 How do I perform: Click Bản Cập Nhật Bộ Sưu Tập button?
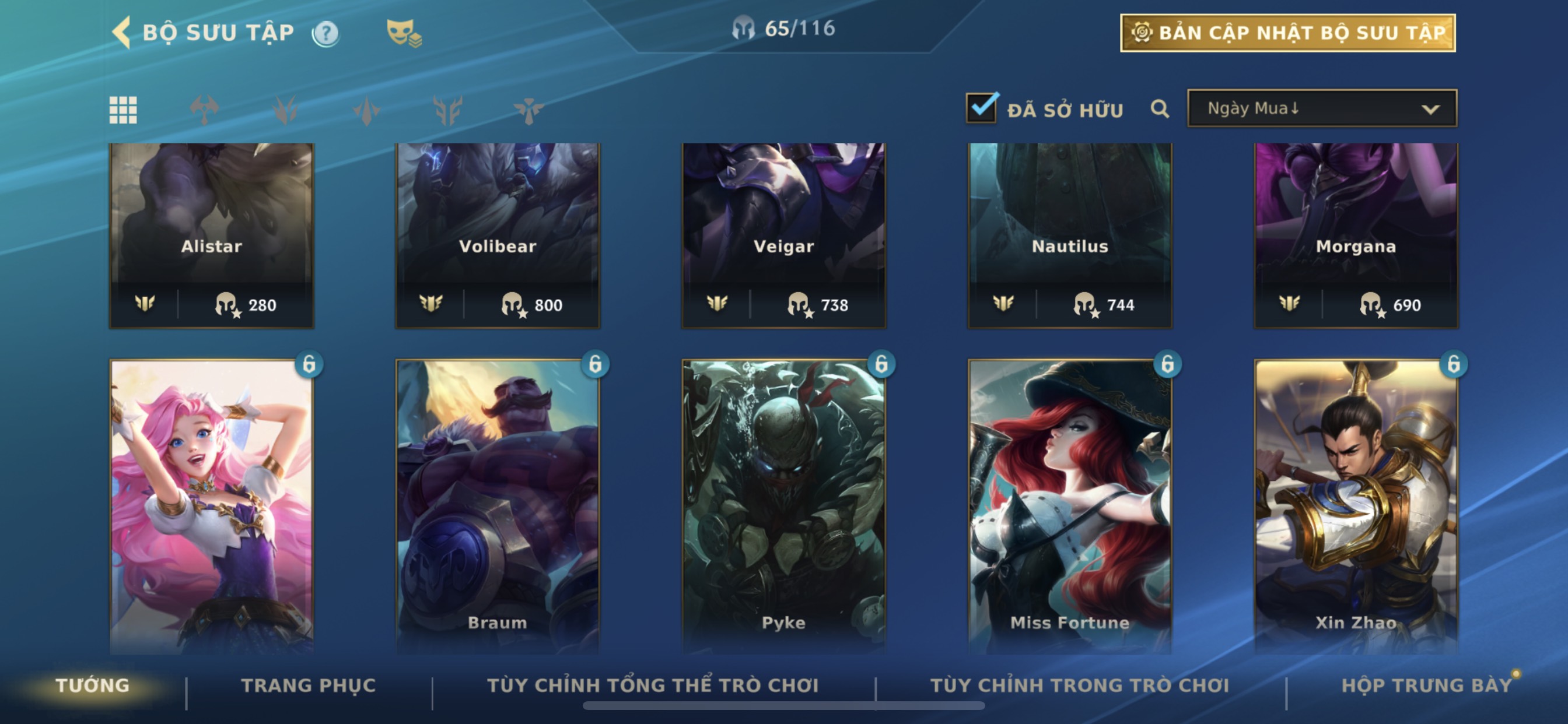tap(1288, 33)
